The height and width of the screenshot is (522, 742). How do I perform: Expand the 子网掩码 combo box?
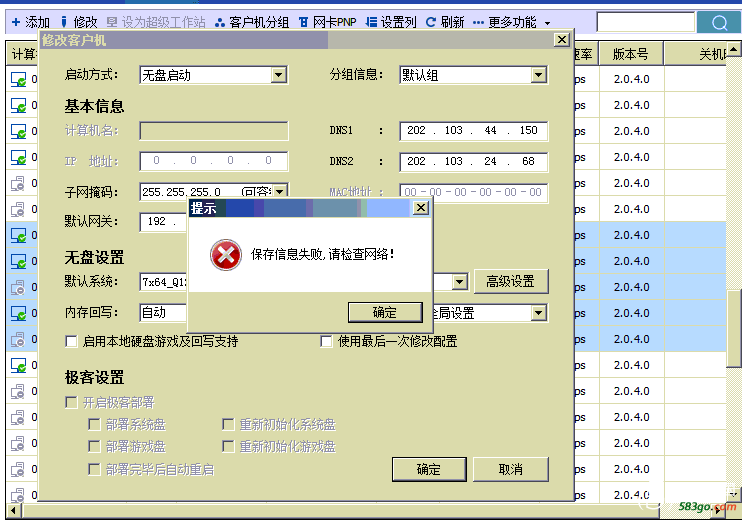(x=280, y=192)
